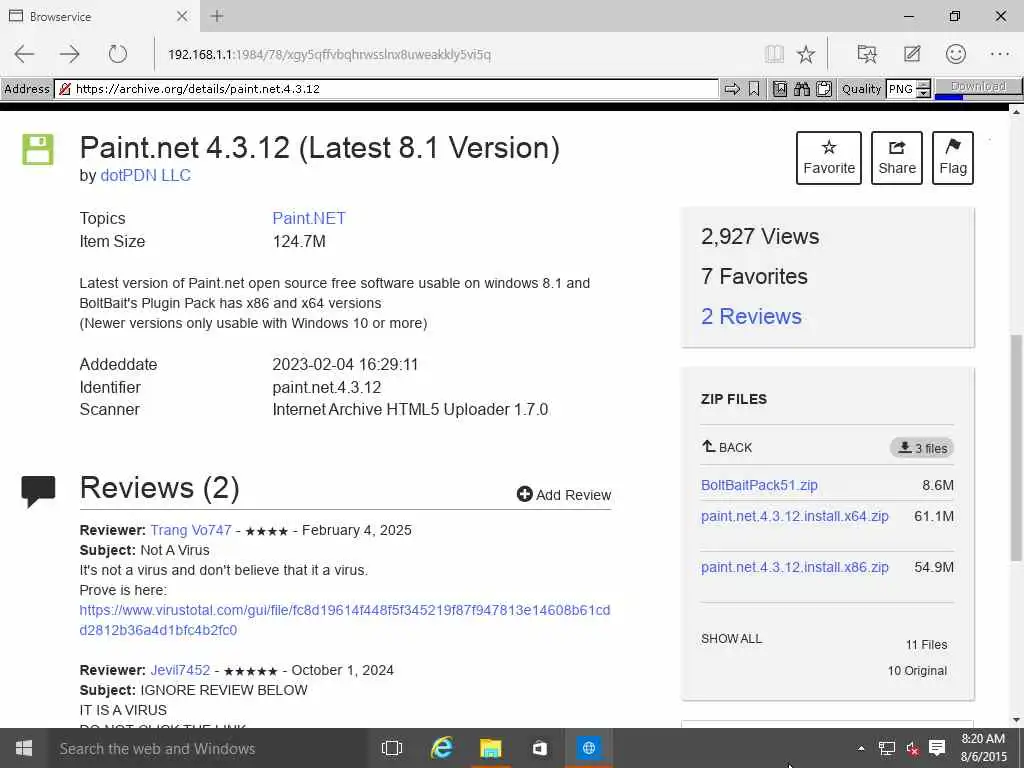Open the dotPDN LLC author link
Viewport: 1024px width, 768px height.
pyautogui.click(x=146, y=176)
